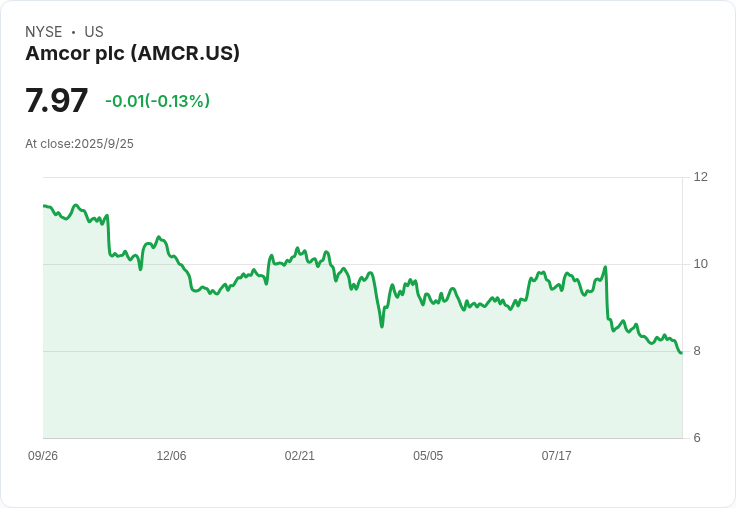Click the At close 2025/9/25 timestamp

click(x=79, y=144)
